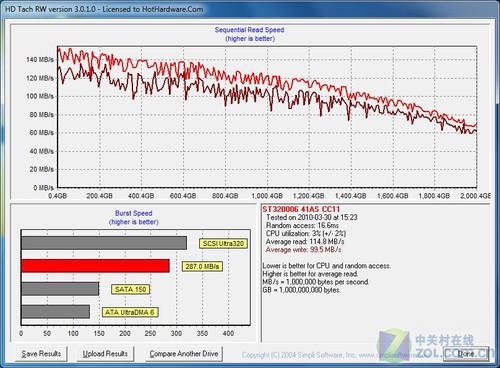Viewport: 500px width, 368px height.
Task: Click the burst axis value 400
Action: 228,333
